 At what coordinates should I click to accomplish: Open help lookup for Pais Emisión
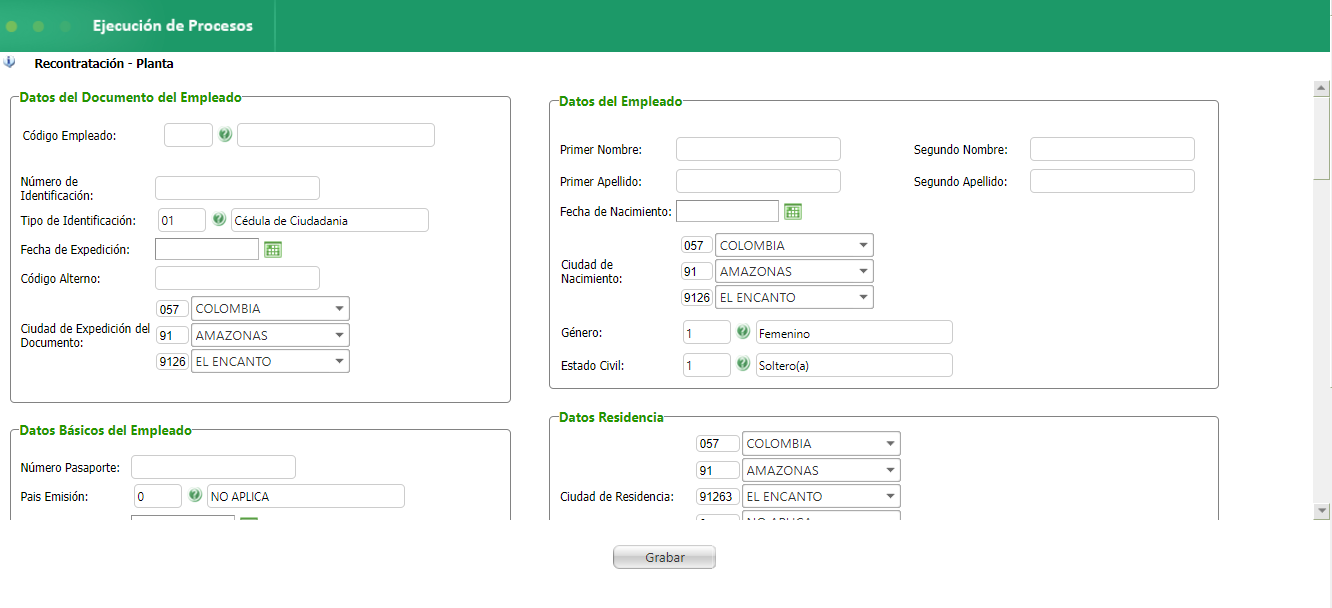click(195, 495)
